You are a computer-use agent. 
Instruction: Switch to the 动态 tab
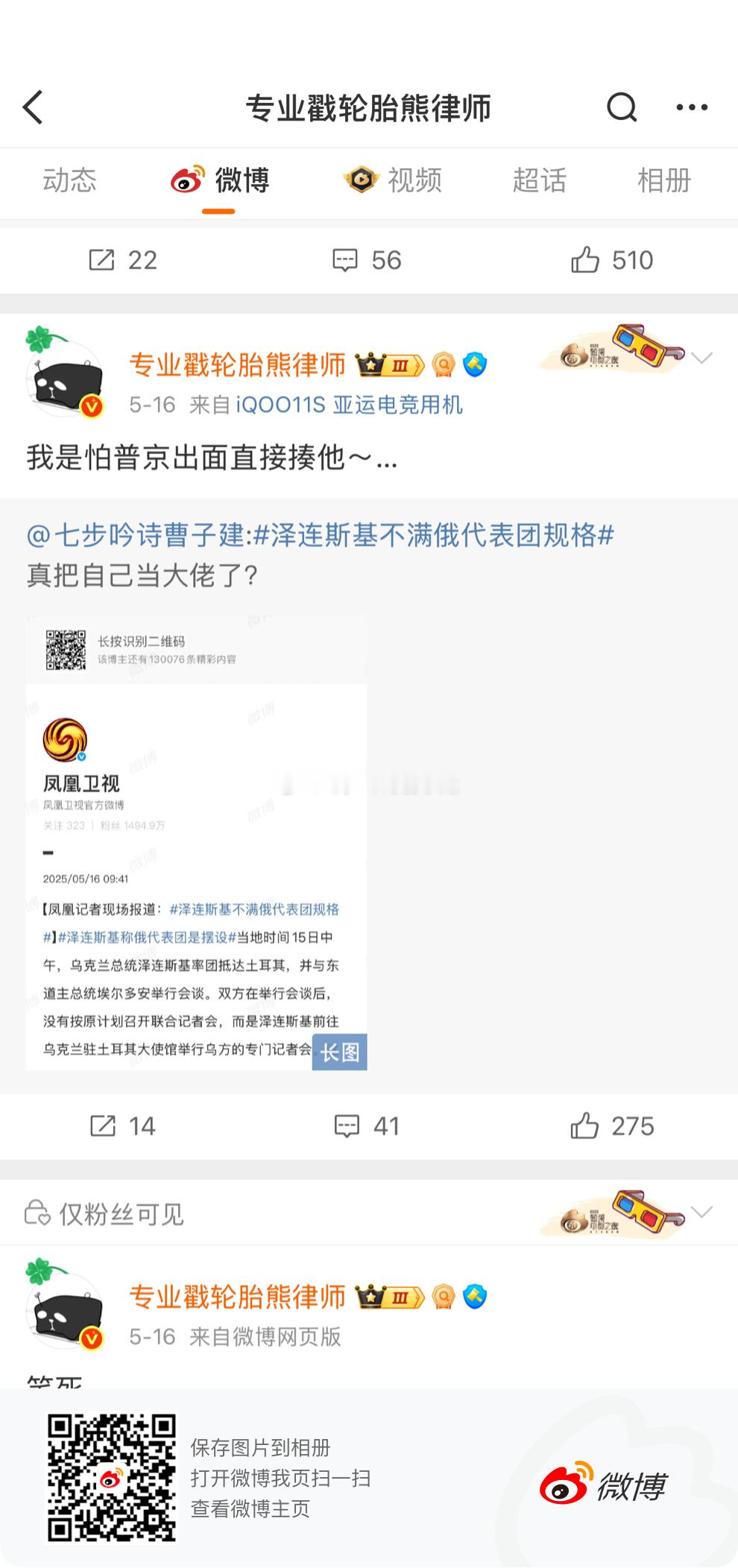coord(69,180)
